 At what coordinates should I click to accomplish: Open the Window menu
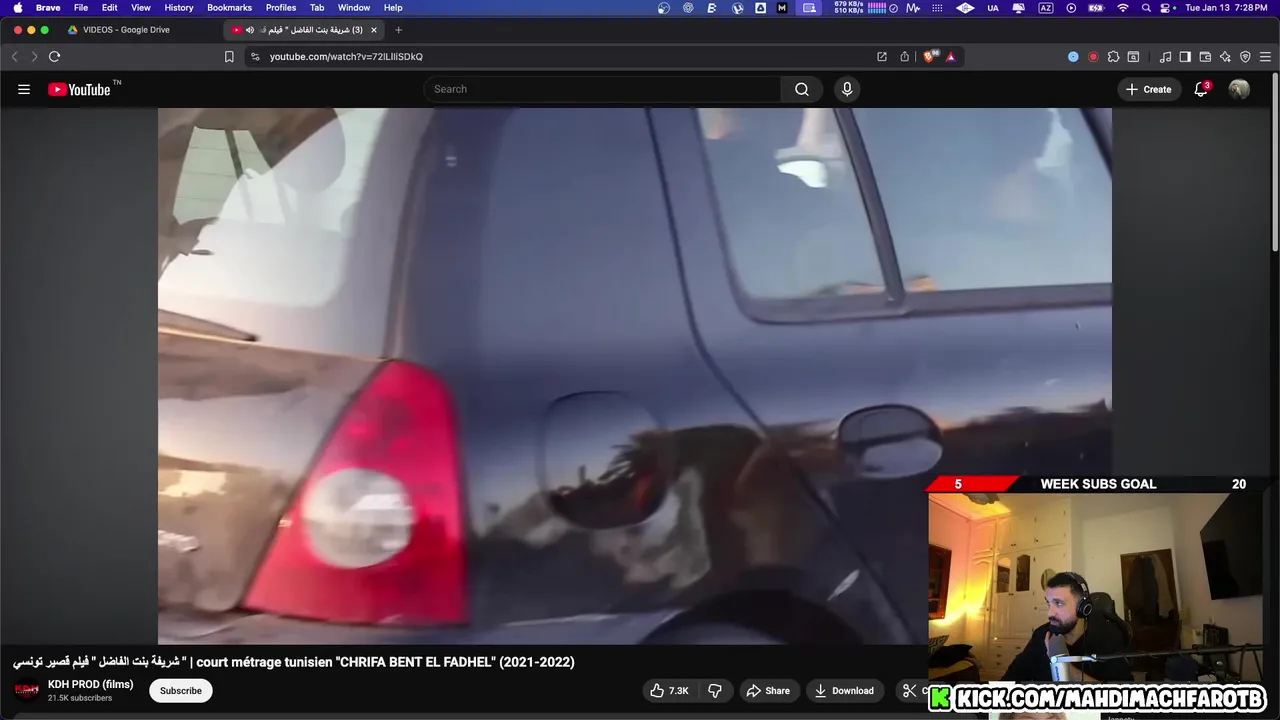pyautogui.click(x=354, y=8)
